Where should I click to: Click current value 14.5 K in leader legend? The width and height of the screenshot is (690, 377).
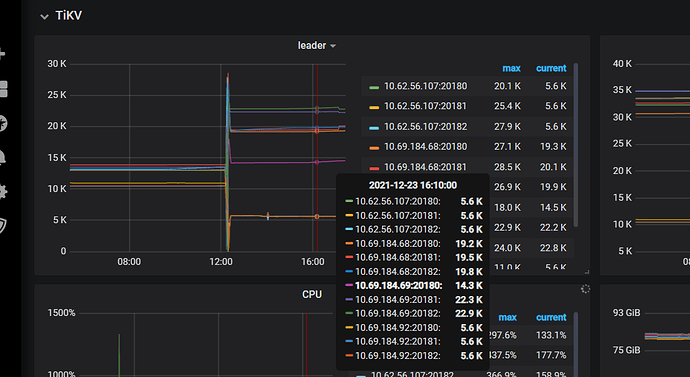pos(553,208)
